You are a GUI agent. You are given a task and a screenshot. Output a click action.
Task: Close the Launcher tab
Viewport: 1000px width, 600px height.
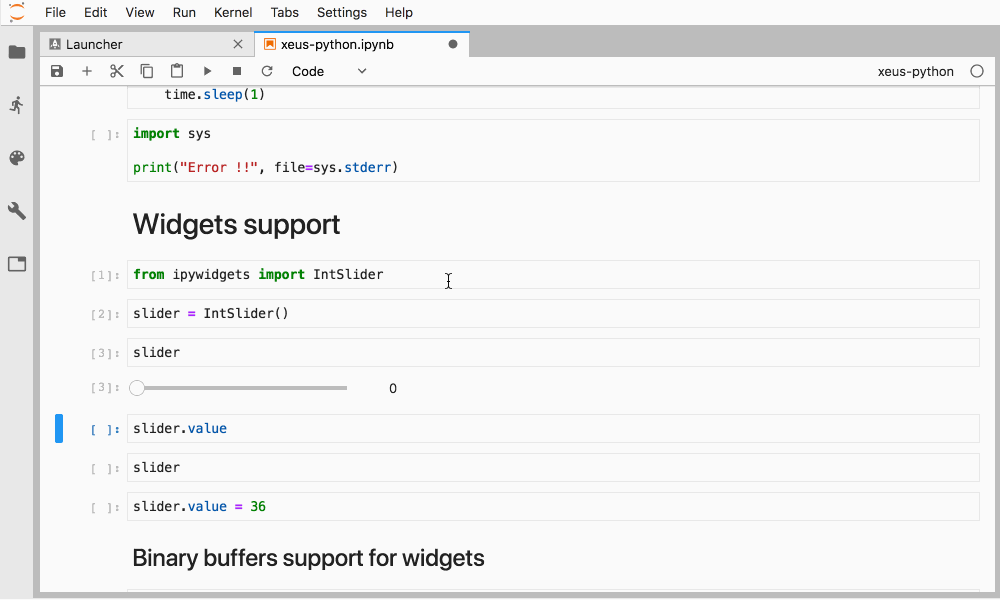click(238, 44)
